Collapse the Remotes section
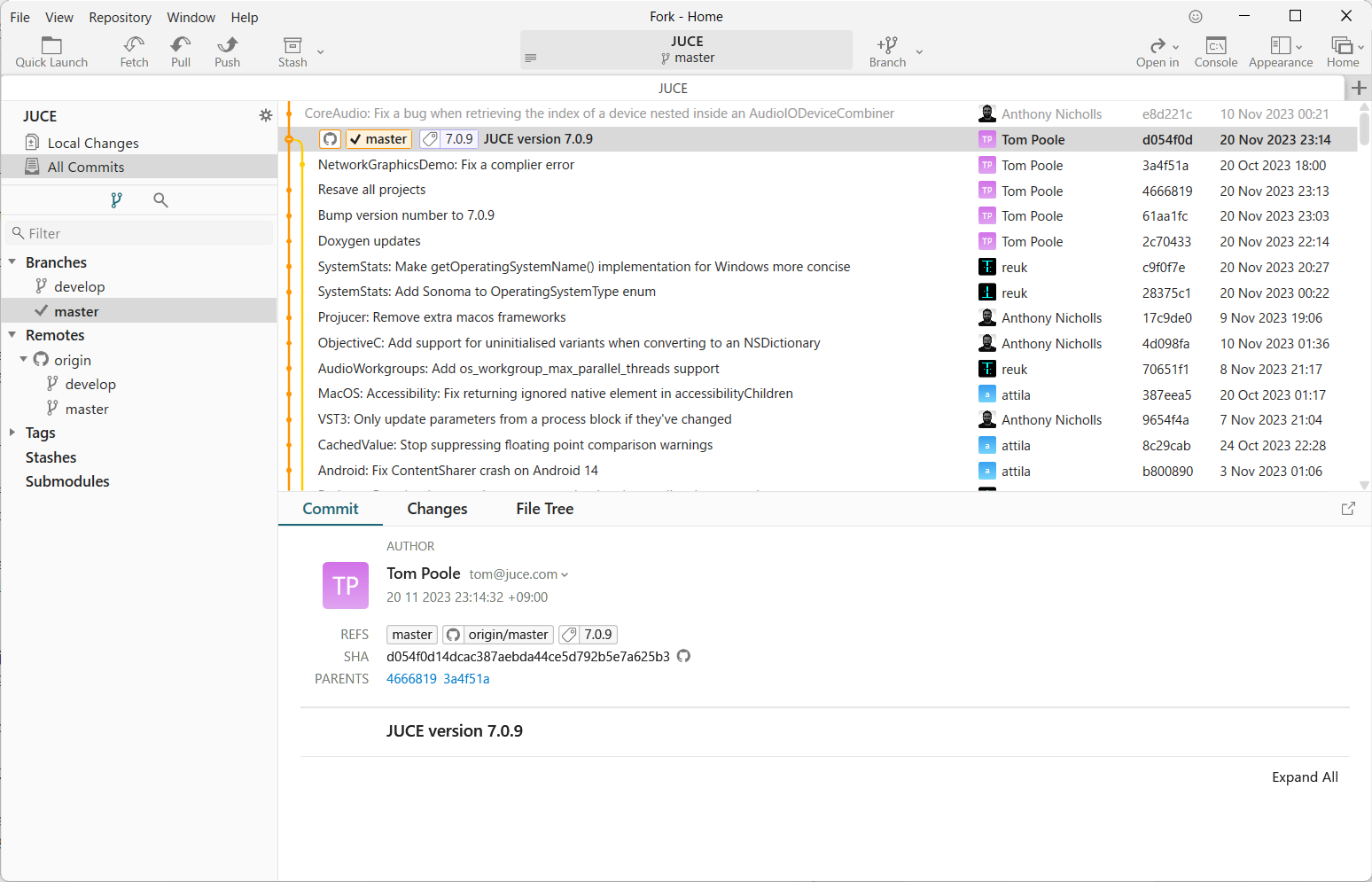The height and width of the screenshot is (882, 1372). (12, 335)
